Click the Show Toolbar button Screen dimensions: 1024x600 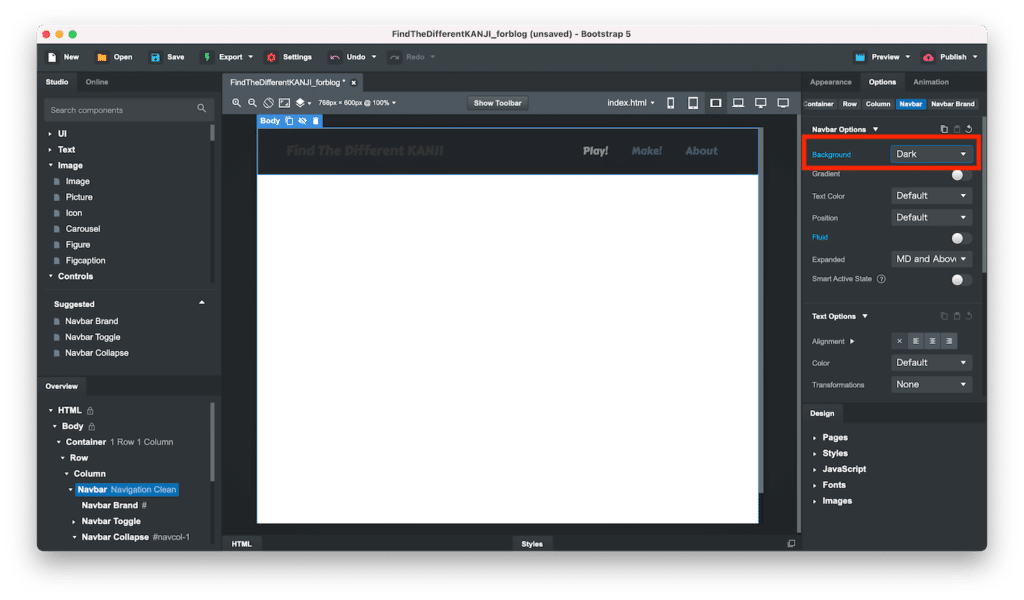click(x=497, y=103)
